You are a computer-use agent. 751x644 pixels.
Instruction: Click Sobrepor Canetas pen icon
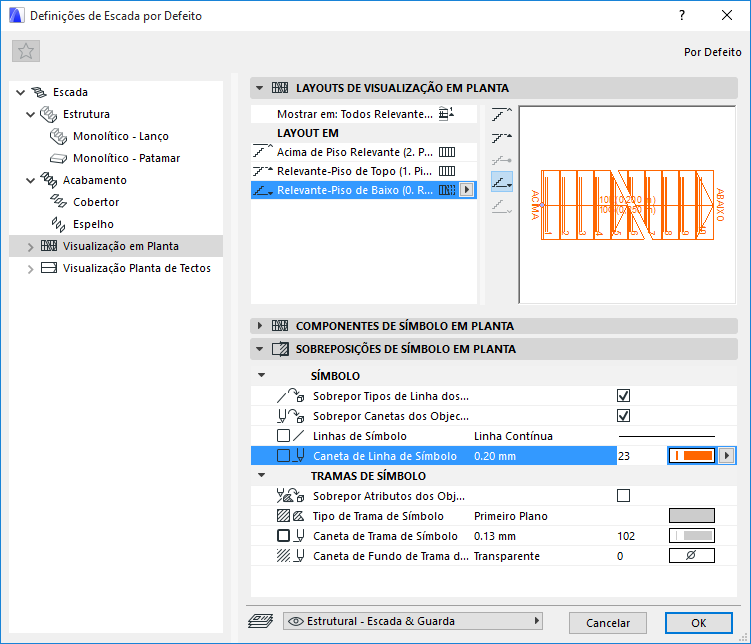(290, 416)
